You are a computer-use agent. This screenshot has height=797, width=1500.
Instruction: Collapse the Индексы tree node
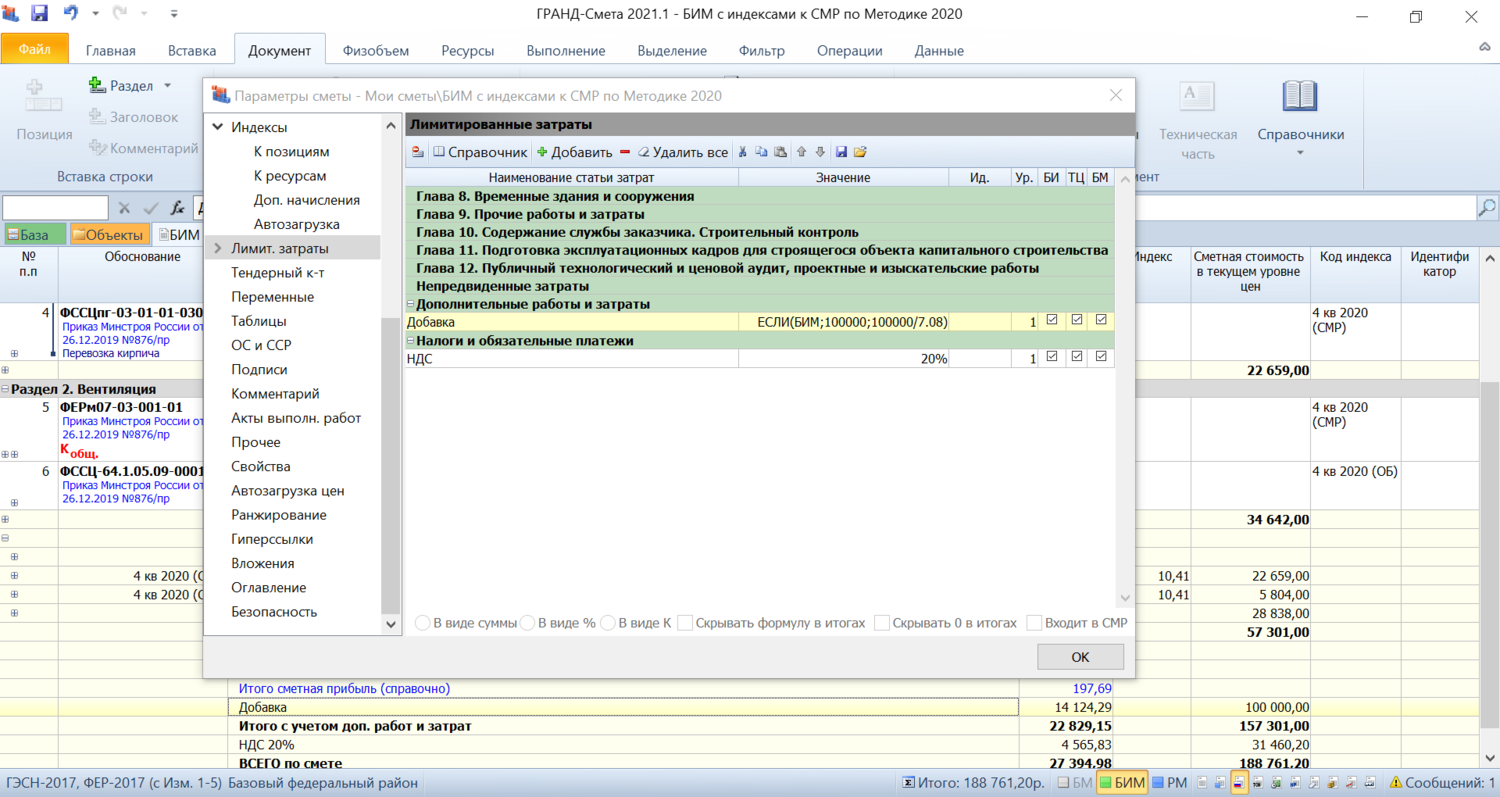click(217, 127)
